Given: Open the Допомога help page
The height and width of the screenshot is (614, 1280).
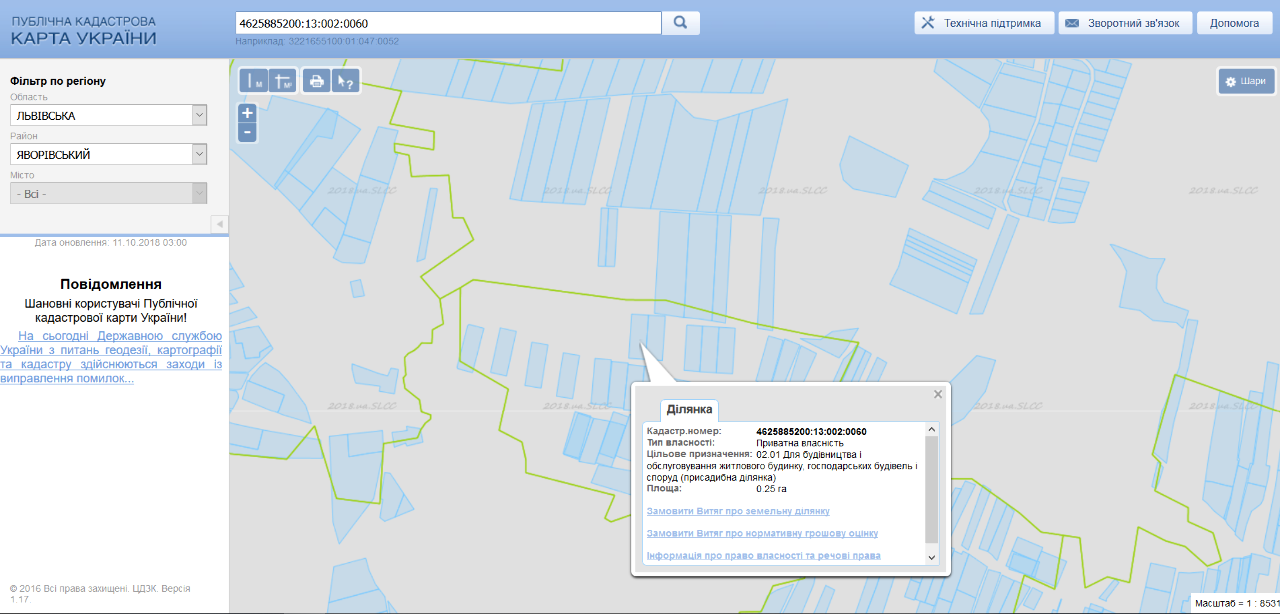Looking at the screenshot, I should (x=1234, y=23).
